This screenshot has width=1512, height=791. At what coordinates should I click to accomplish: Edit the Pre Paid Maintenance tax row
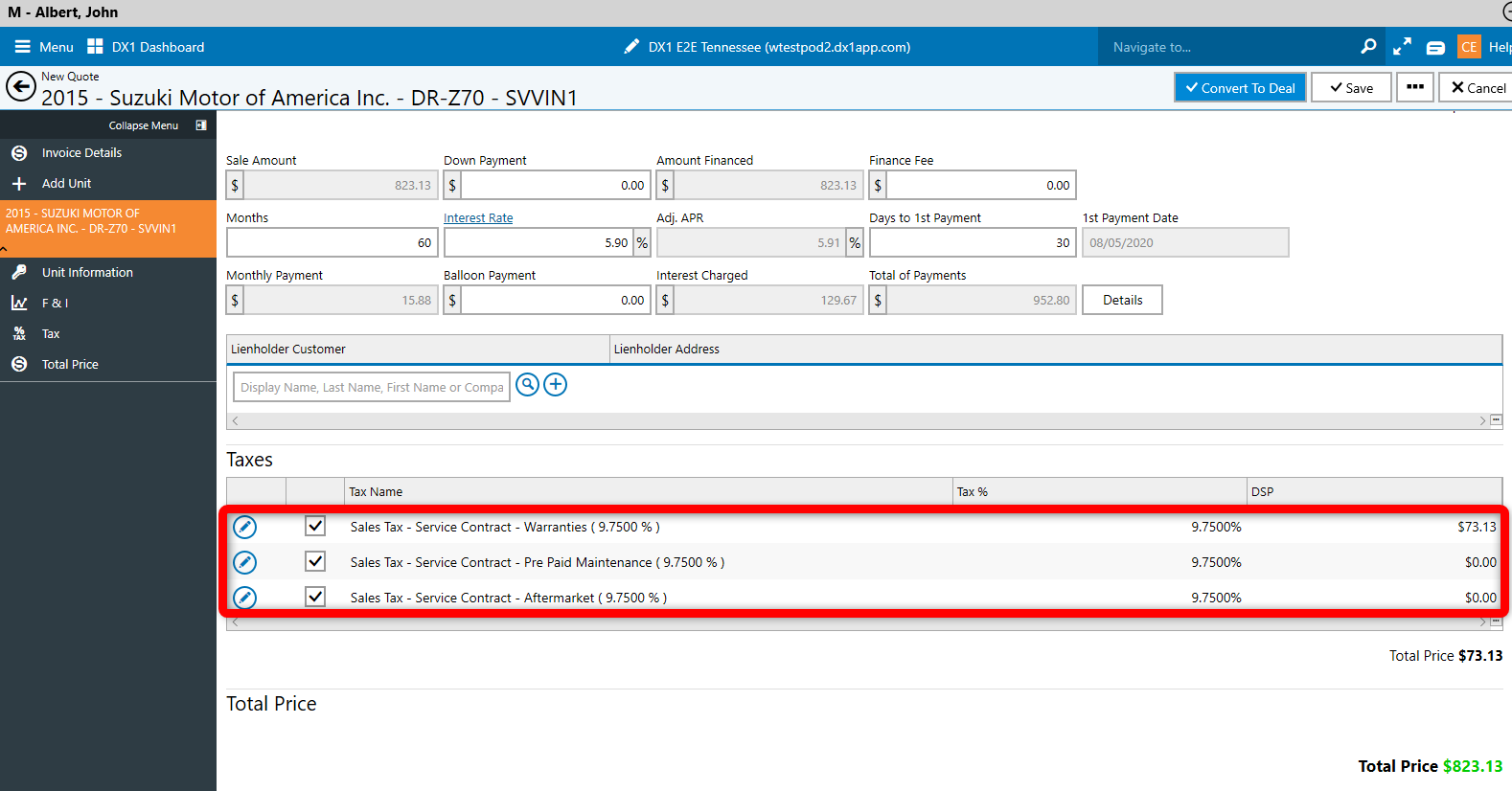click(x=245, y=563)
